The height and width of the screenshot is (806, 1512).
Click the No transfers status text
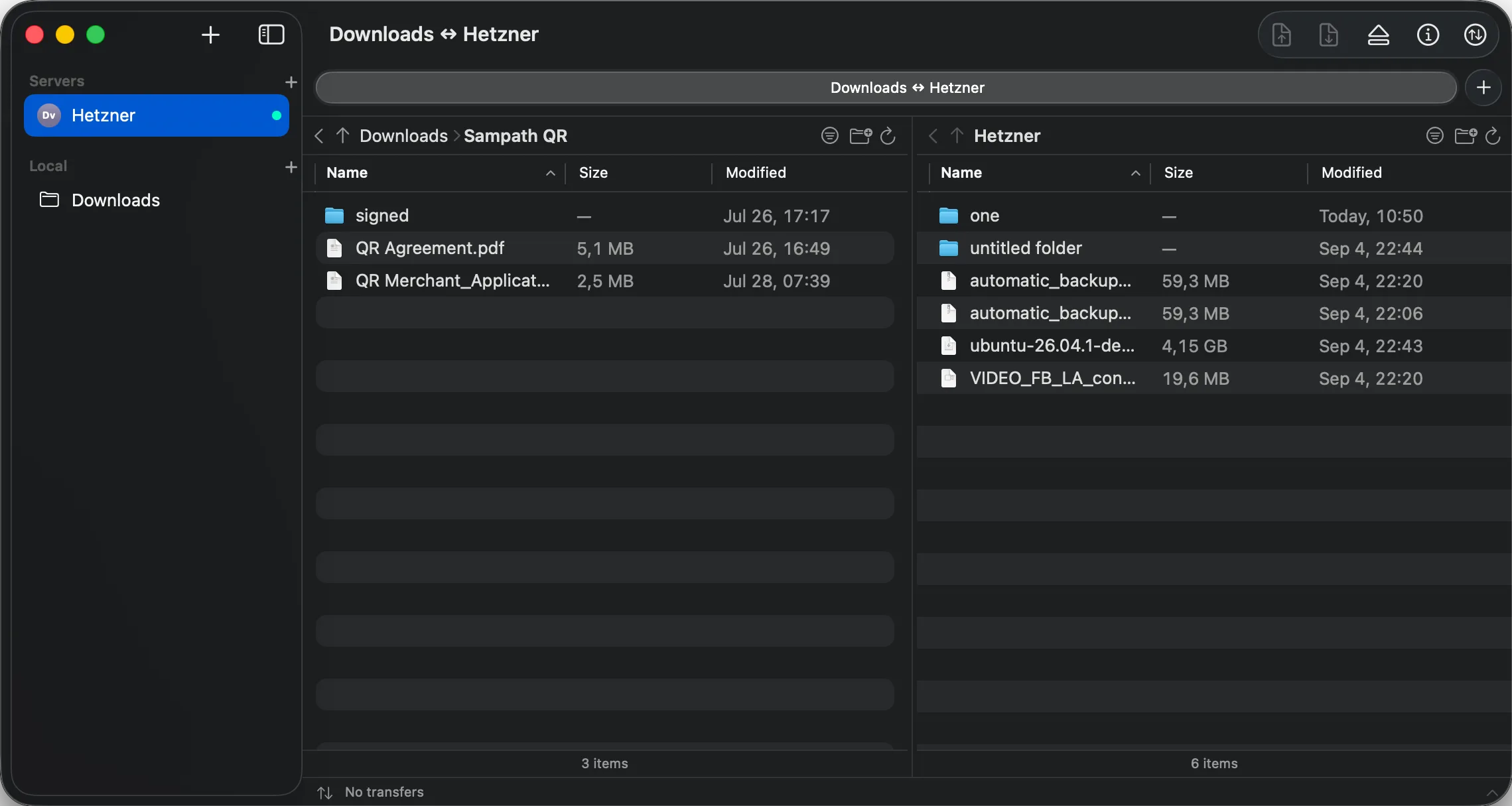click(384, 792)
